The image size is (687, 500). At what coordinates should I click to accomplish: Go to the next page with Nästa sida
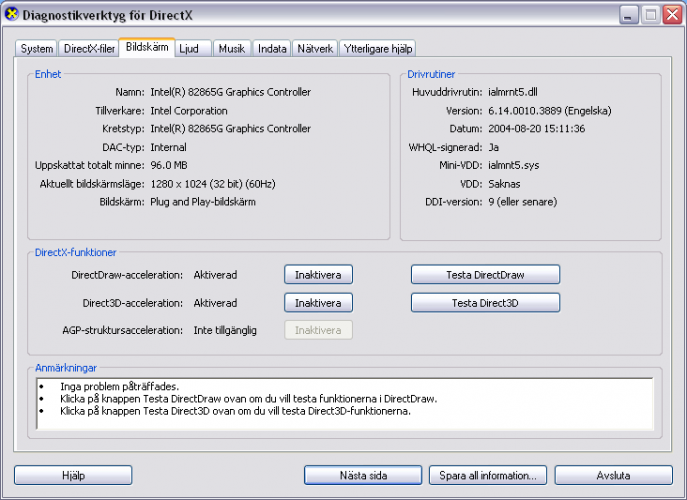click(x=363, y=475)
